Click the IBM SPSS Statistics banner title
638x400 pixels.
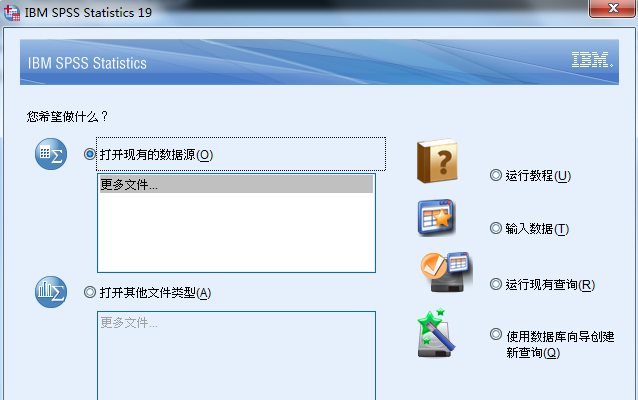point(87,63)
